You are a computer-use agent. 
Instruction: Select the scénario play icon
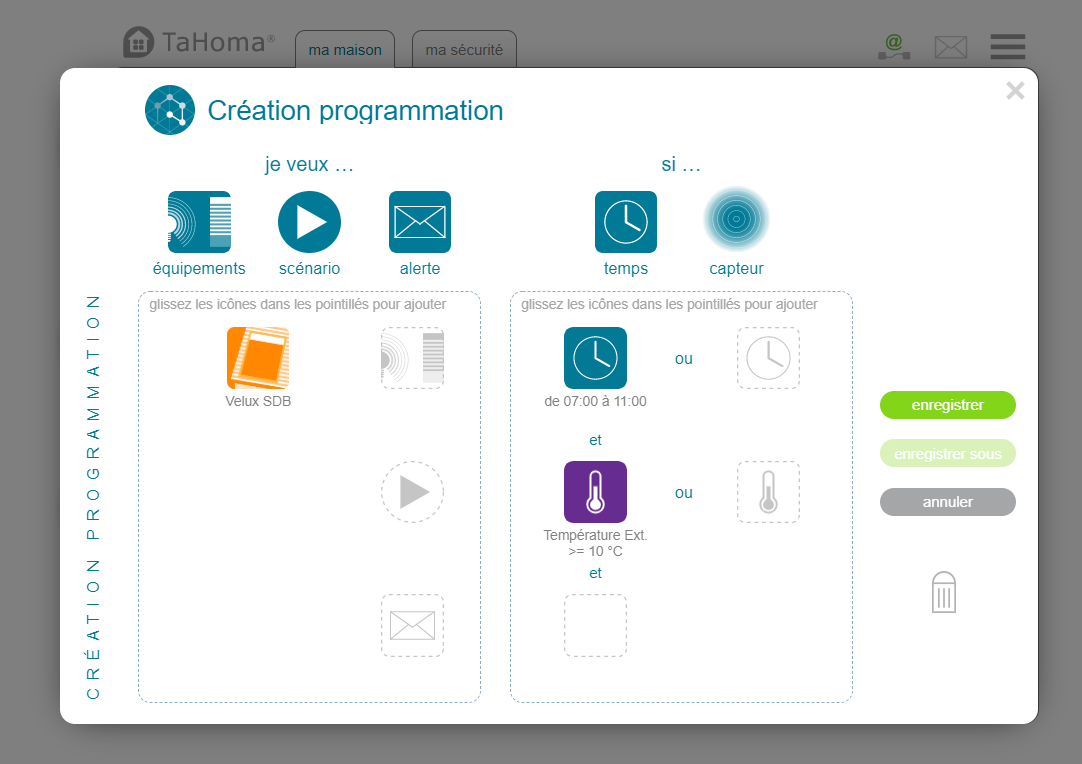pyautogui.click(x=309, y=222)
